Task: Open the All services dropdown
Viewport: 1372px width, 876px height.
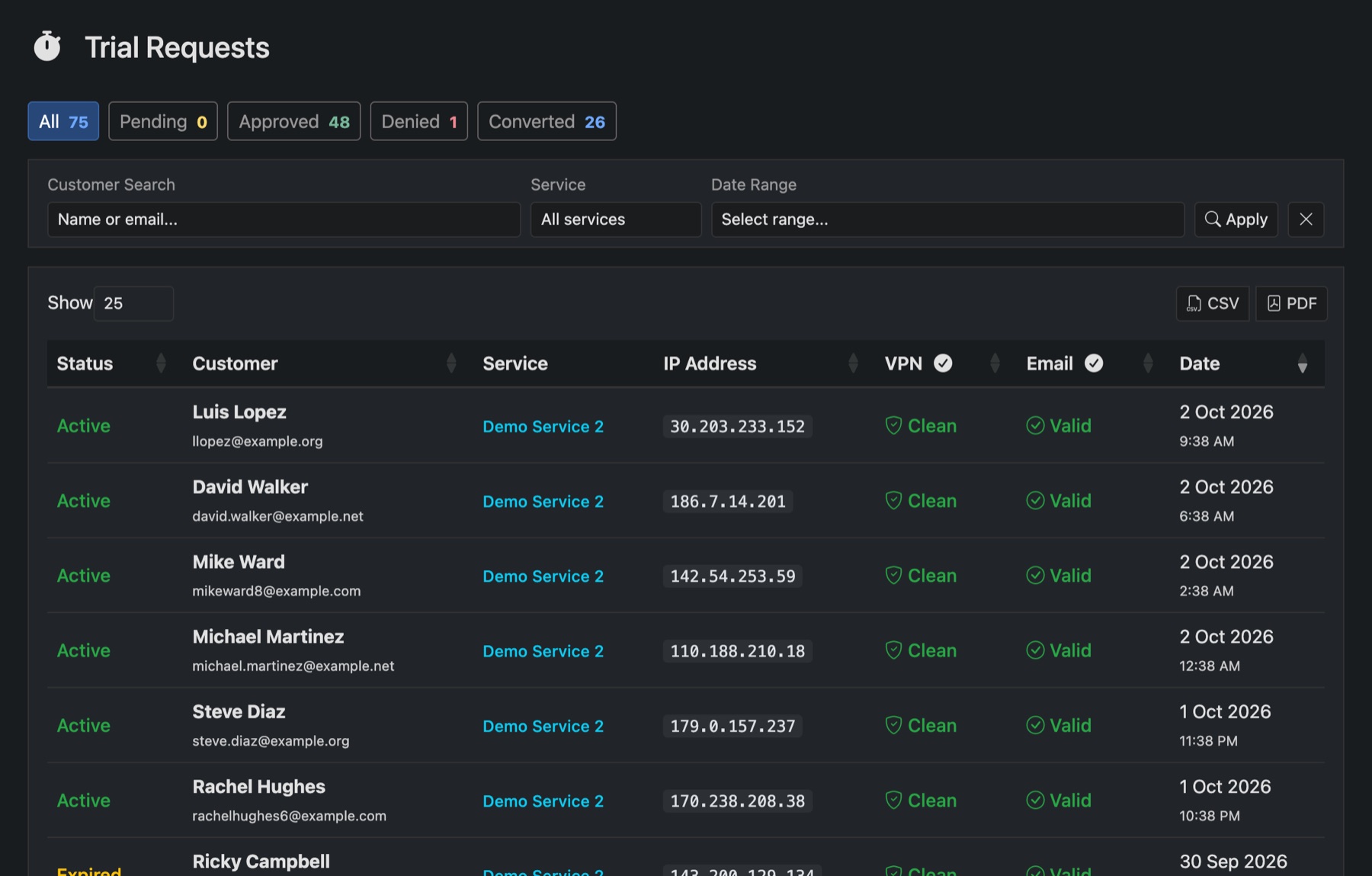Action: pos(616,220)
